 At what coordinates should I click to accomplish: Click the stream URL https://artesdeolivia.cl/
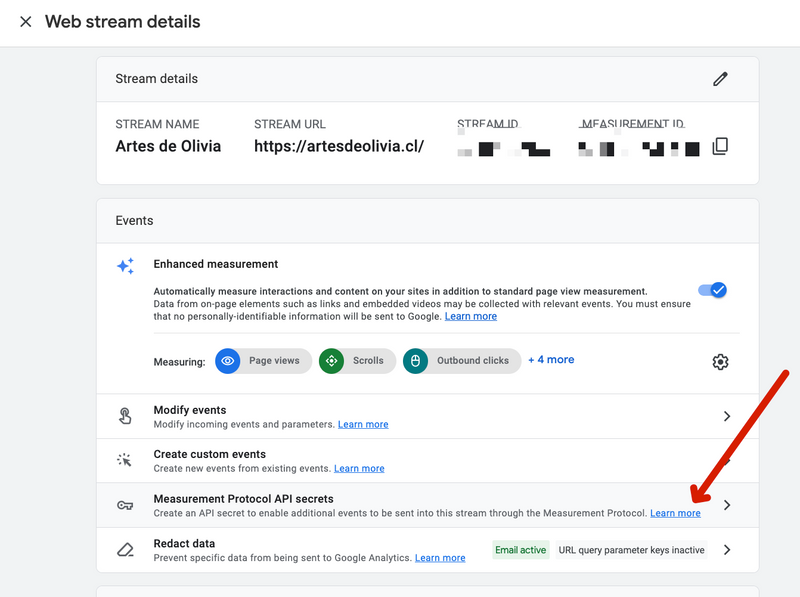[339, 146]
